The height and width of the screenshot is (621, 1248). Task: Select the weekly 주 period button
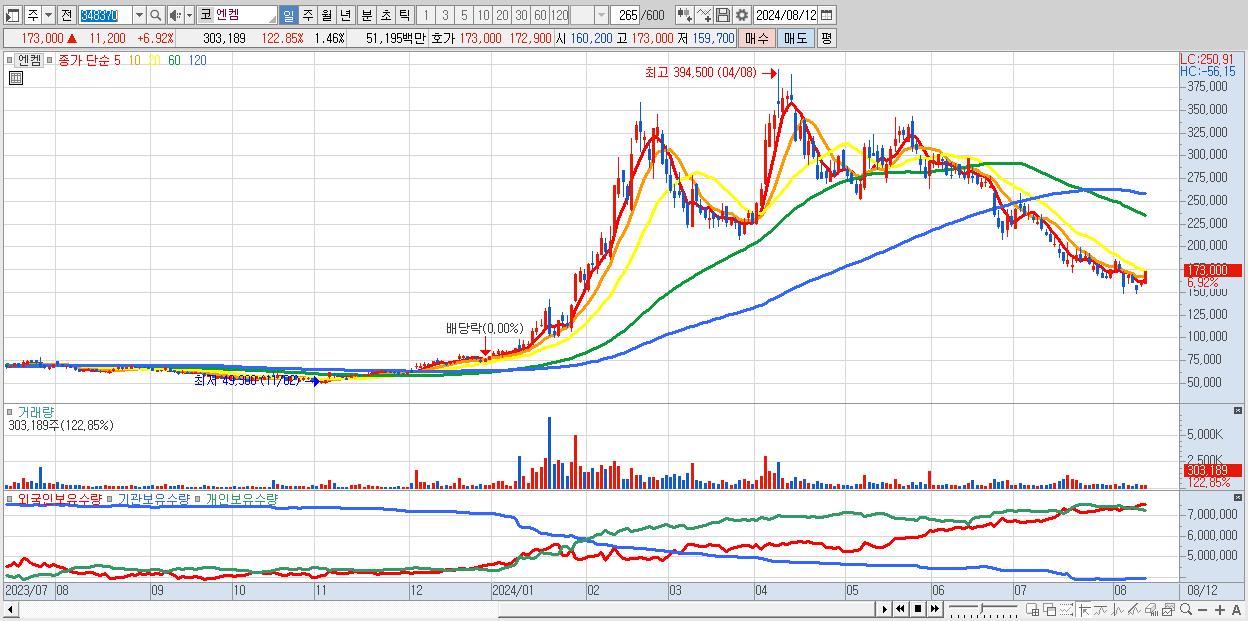pyautogui.click(x=307, y=15)
